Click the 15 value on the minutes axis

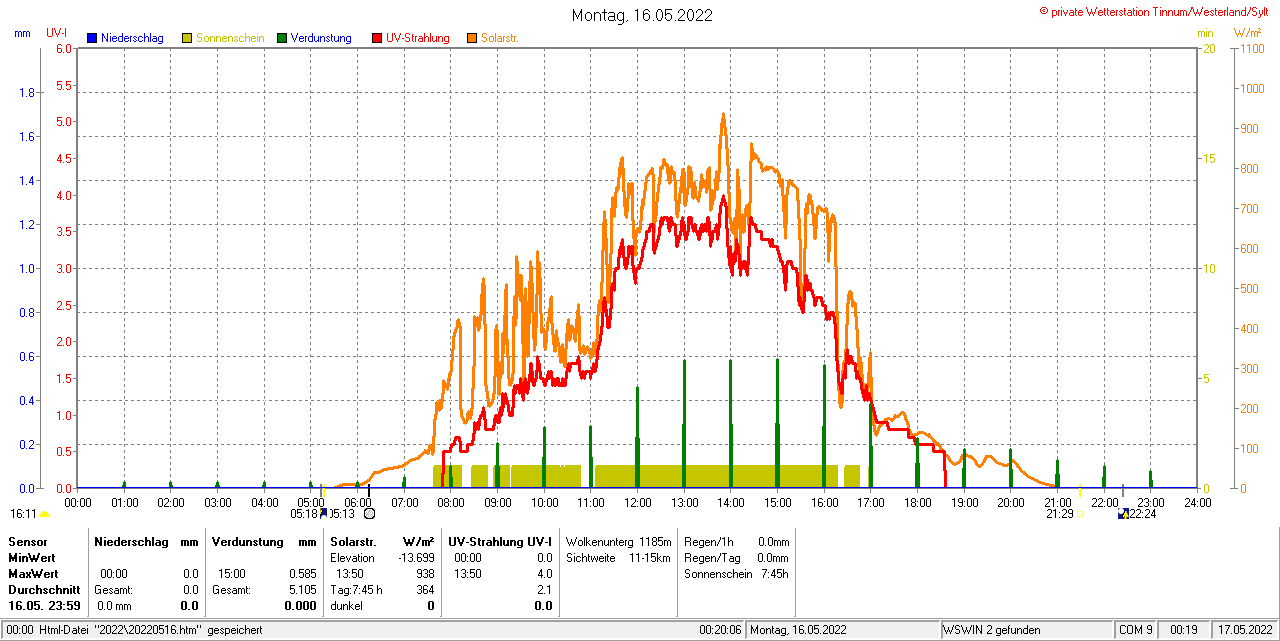pos(1208,159)
